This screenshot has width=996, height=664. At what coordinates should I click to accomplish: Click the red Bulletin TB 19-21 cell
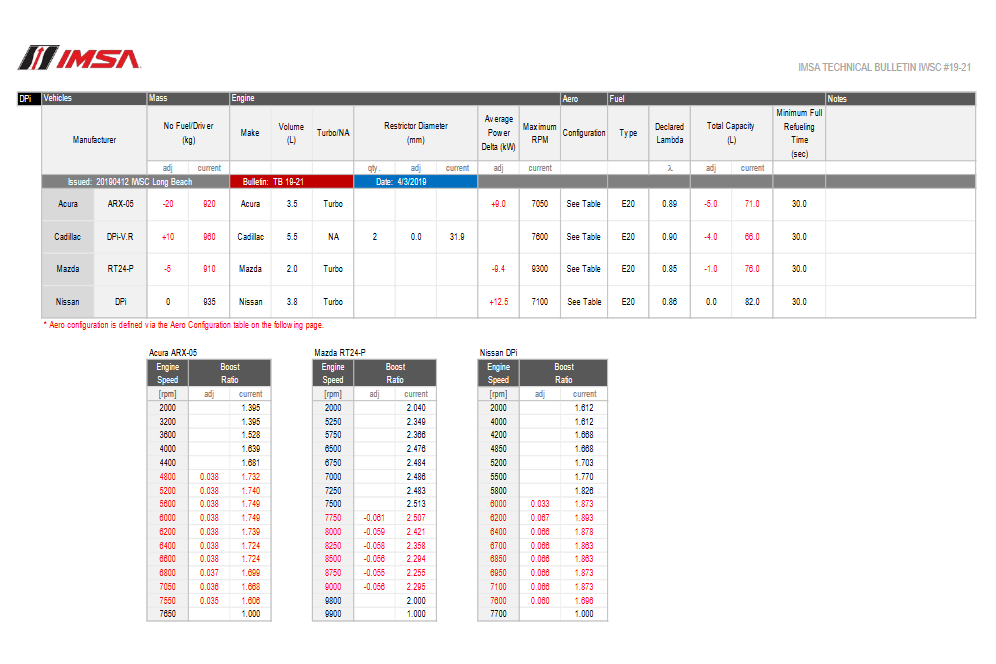click(x=291, y=182)
